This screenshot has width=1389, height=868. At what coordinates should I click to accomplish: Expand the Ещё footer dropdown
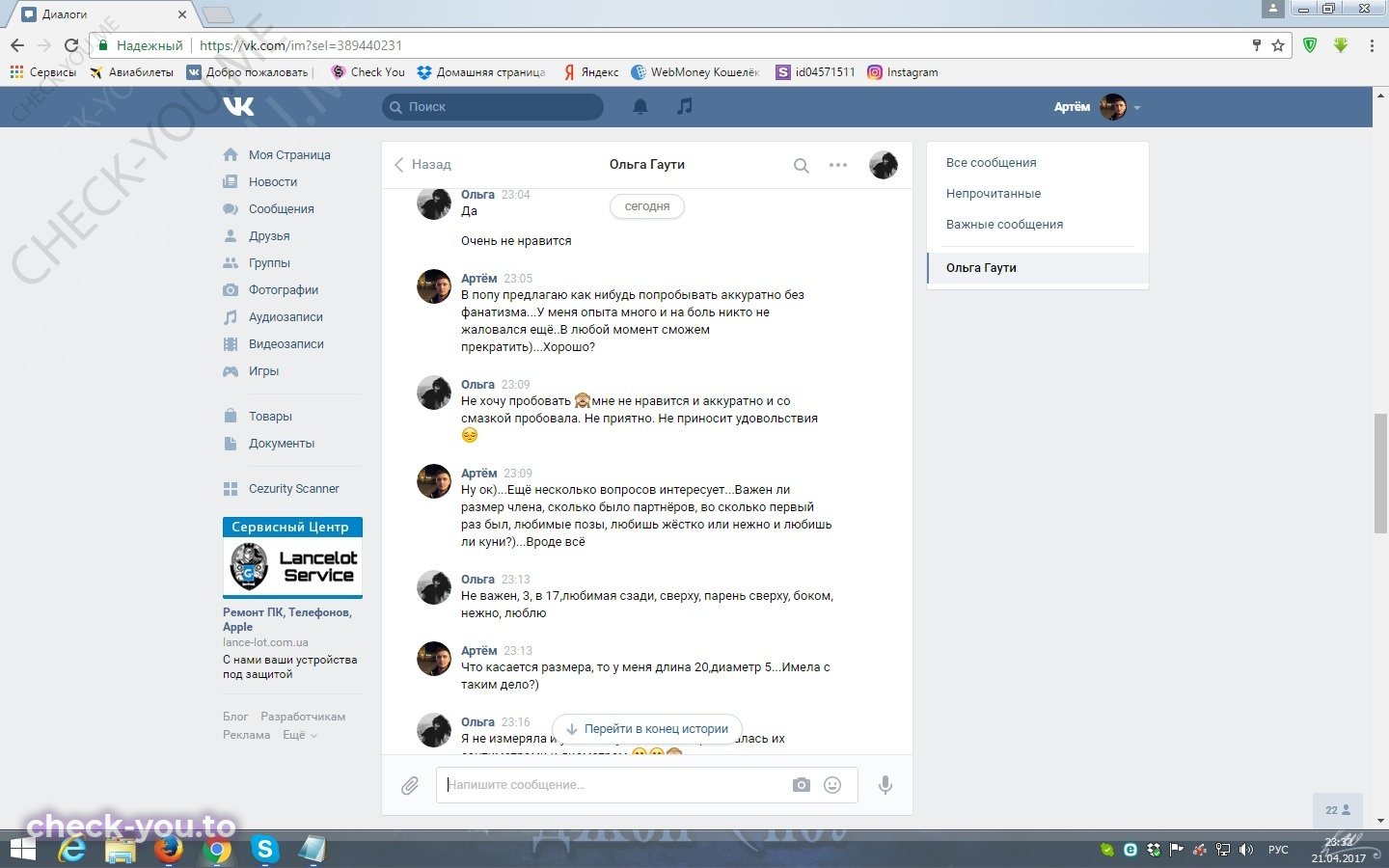300,735
